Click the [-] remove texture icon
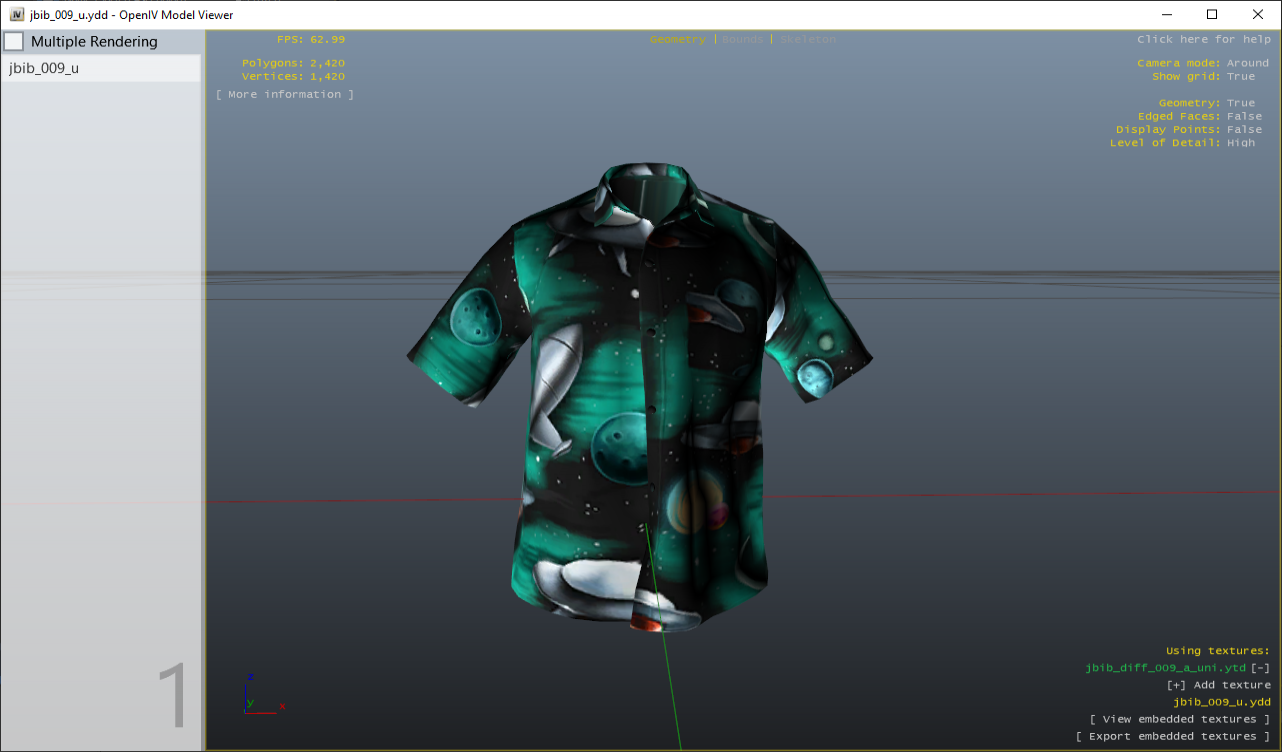Screen dimensions: 1282x752 (1261, 668)
